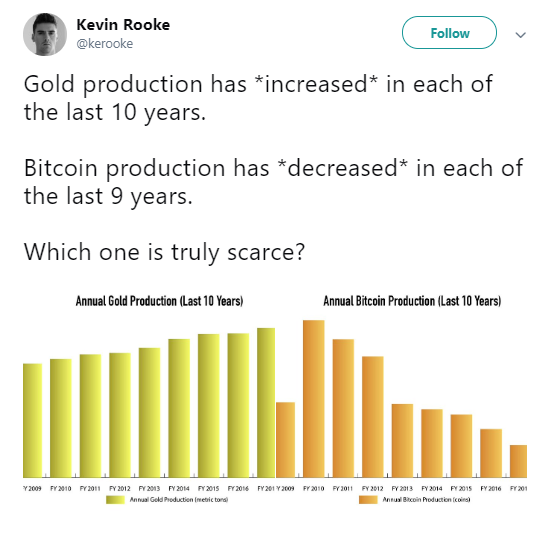This screenshot has height=535, width=547.
Task: Click the bitcoin FY 2016 axis label
Action: (490, 489)
